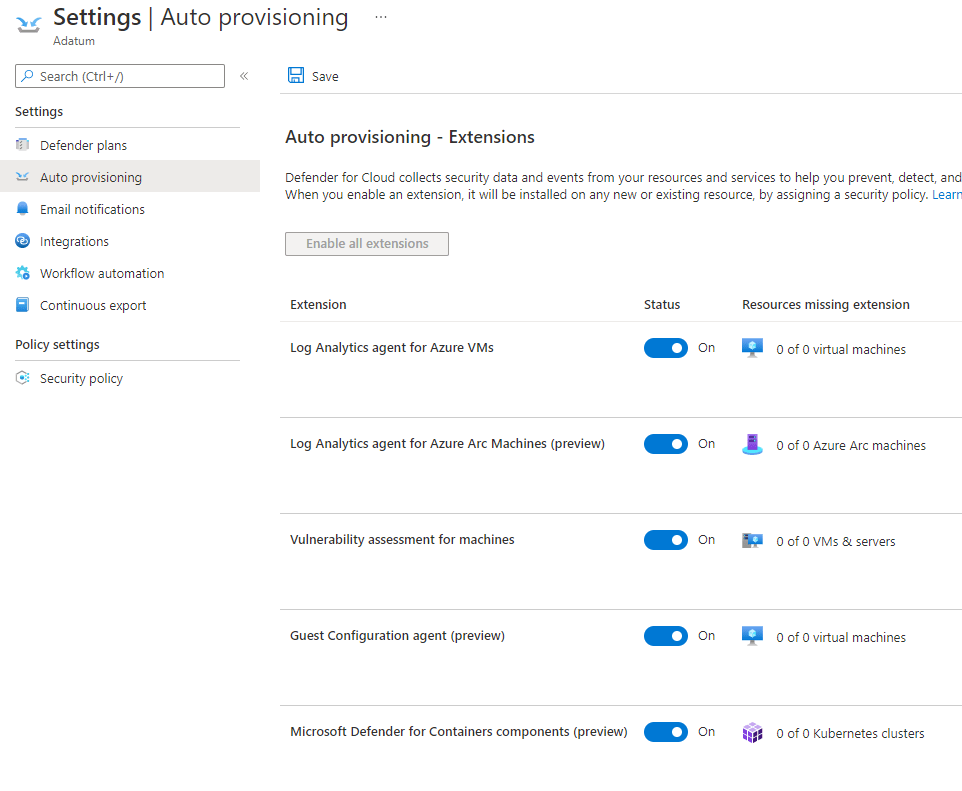Click the Defender plans sidebar icon

(23, 145)
